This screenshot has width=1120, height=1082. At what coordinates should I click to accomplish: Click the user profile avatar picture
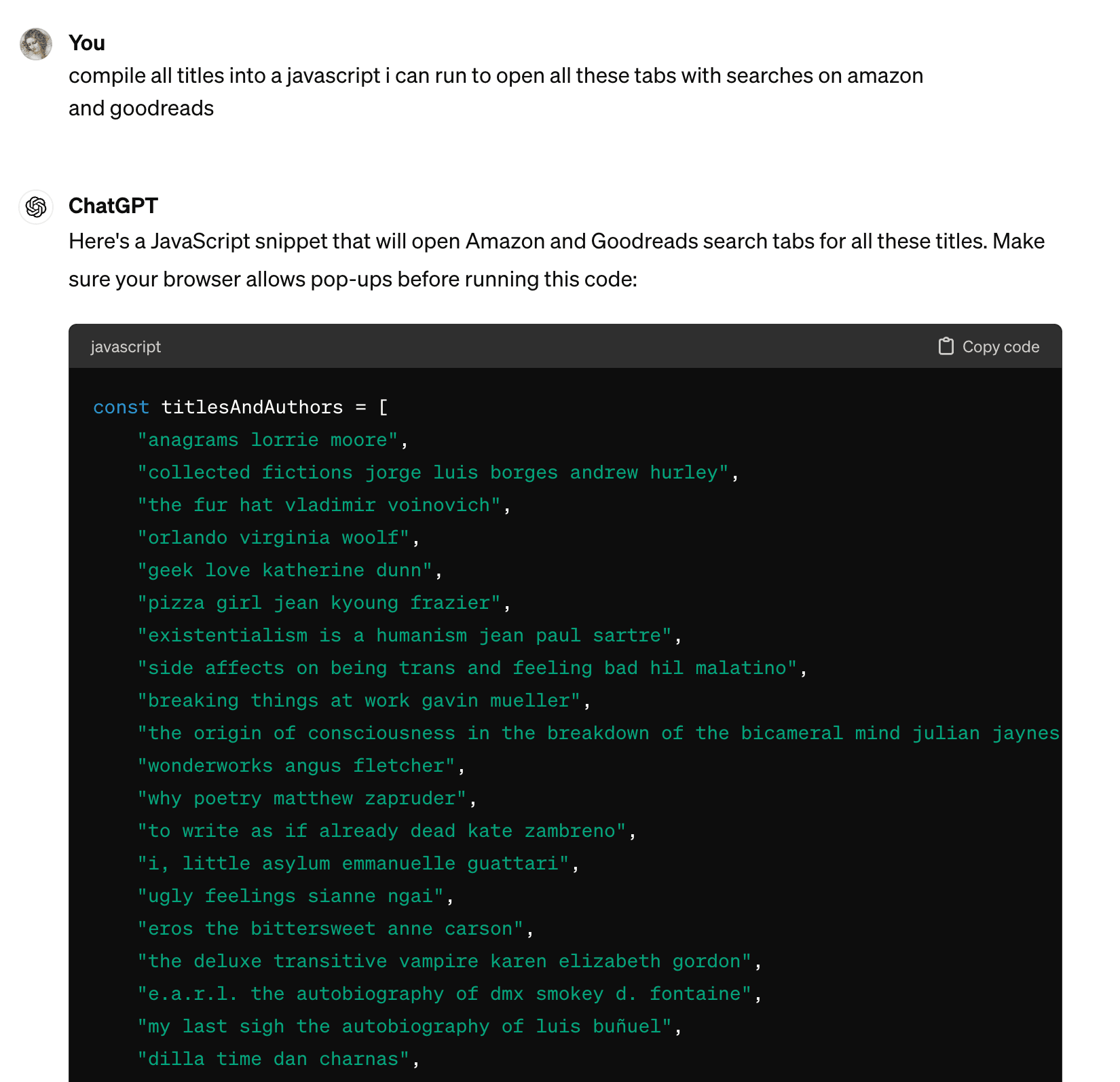[36, 44]
